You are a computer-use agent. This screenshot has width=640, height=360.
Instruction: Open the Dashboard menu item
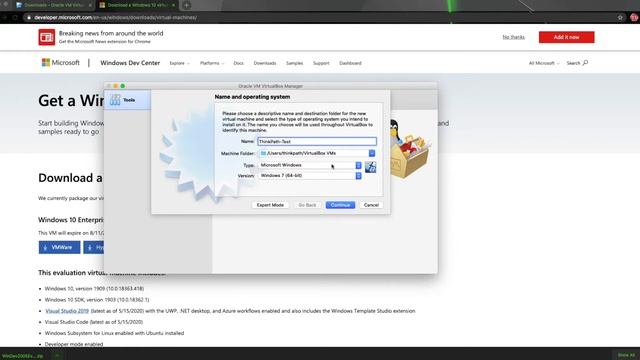point(350,63)
